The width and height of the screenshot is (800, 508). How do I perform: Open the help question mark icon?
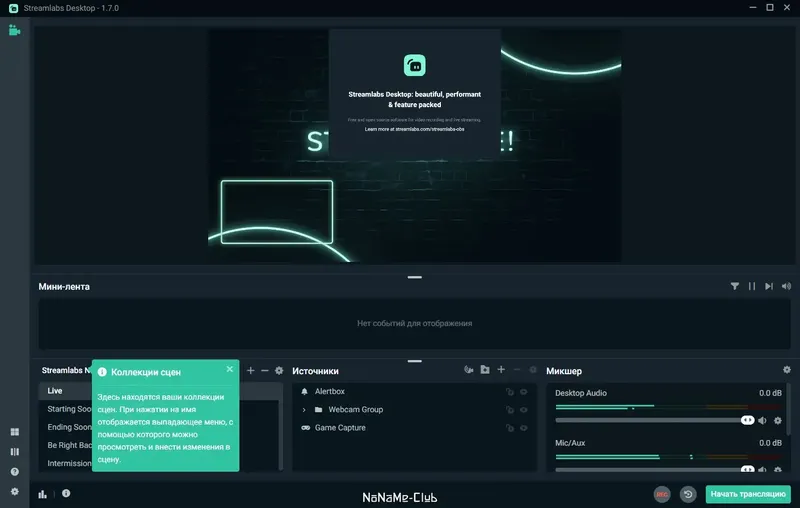click(15, 472)
